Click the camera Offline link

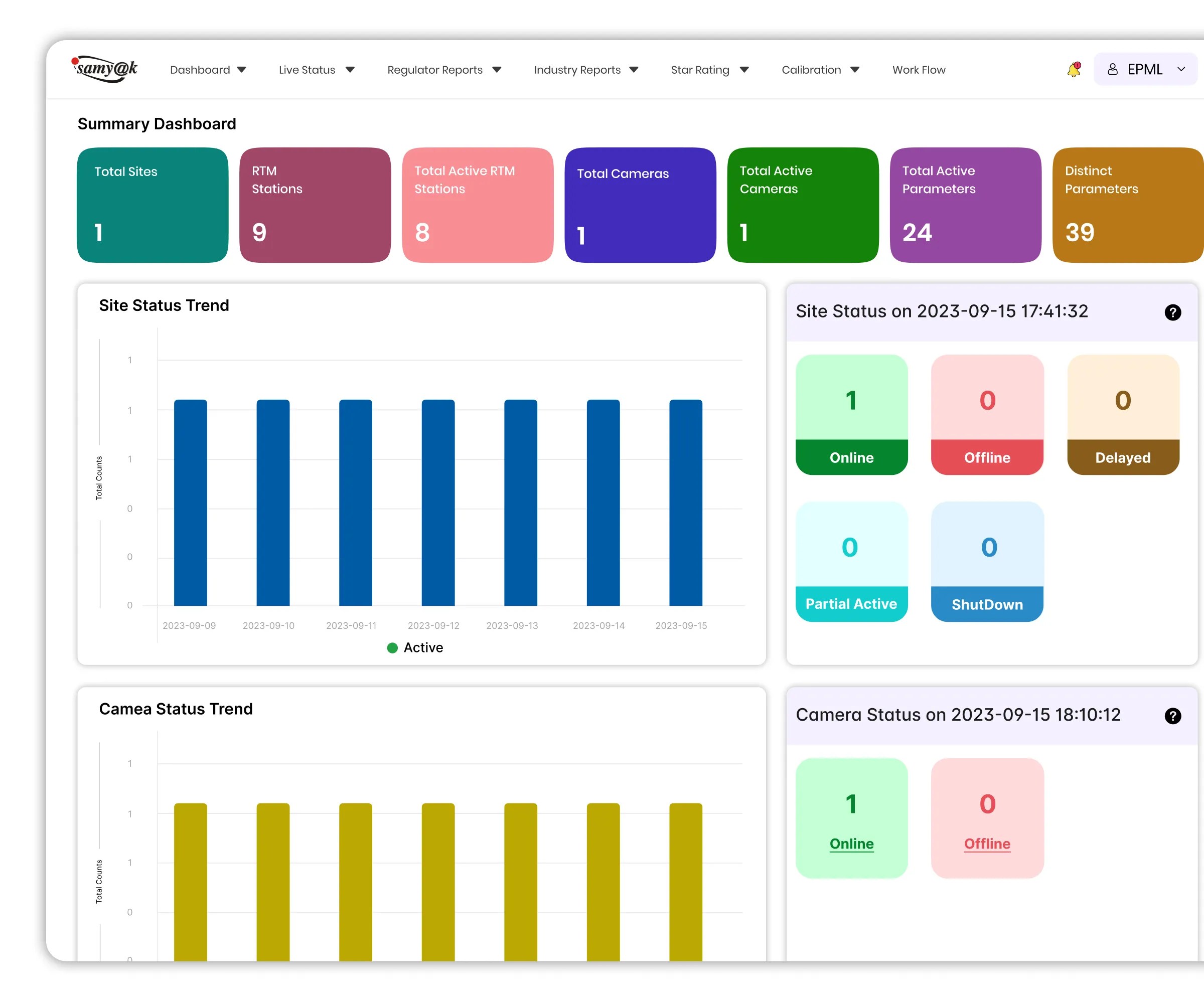pos(987,844)
